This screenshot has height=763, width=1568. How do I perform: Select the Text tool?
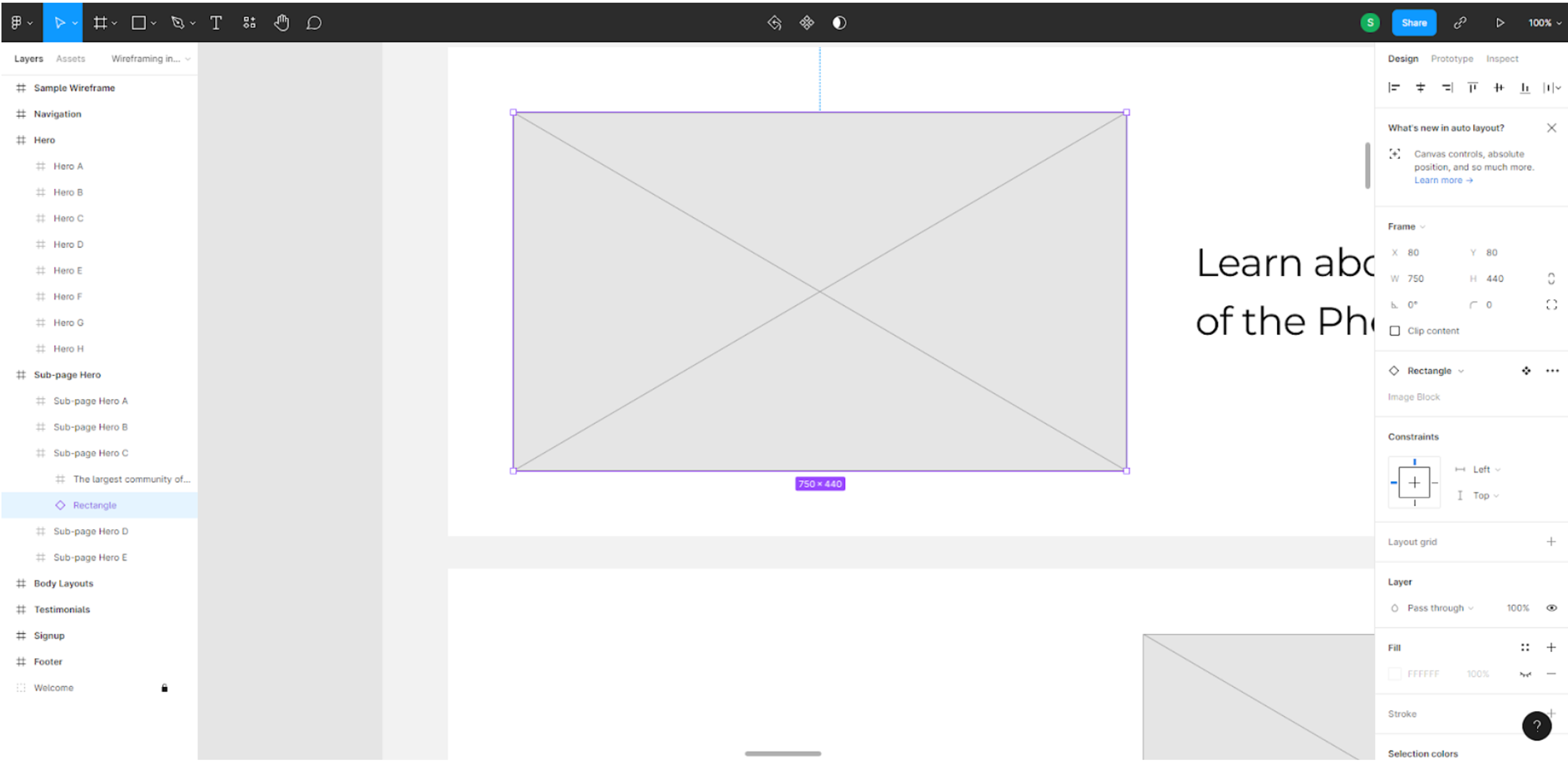pos(216,23)
